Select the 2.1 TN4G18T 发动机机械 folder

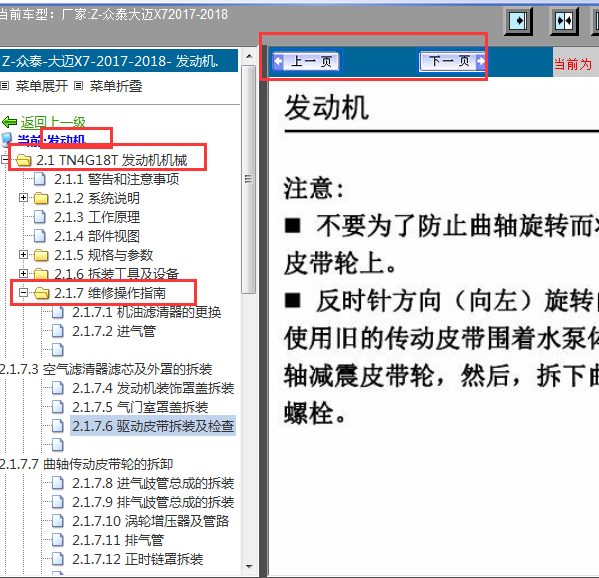pyautogui.click(x=112, y=160)
